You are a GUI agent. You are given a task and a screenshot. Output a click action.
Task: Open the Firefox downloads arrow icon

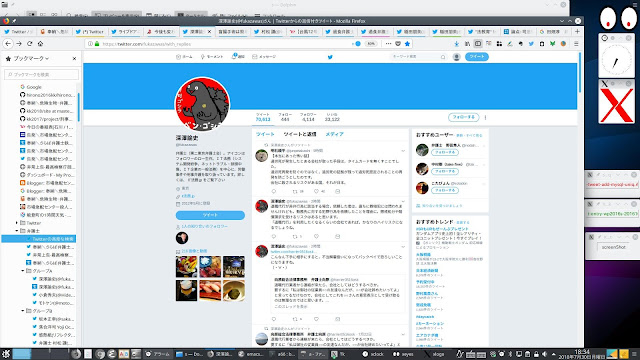(x=457, y=44)
